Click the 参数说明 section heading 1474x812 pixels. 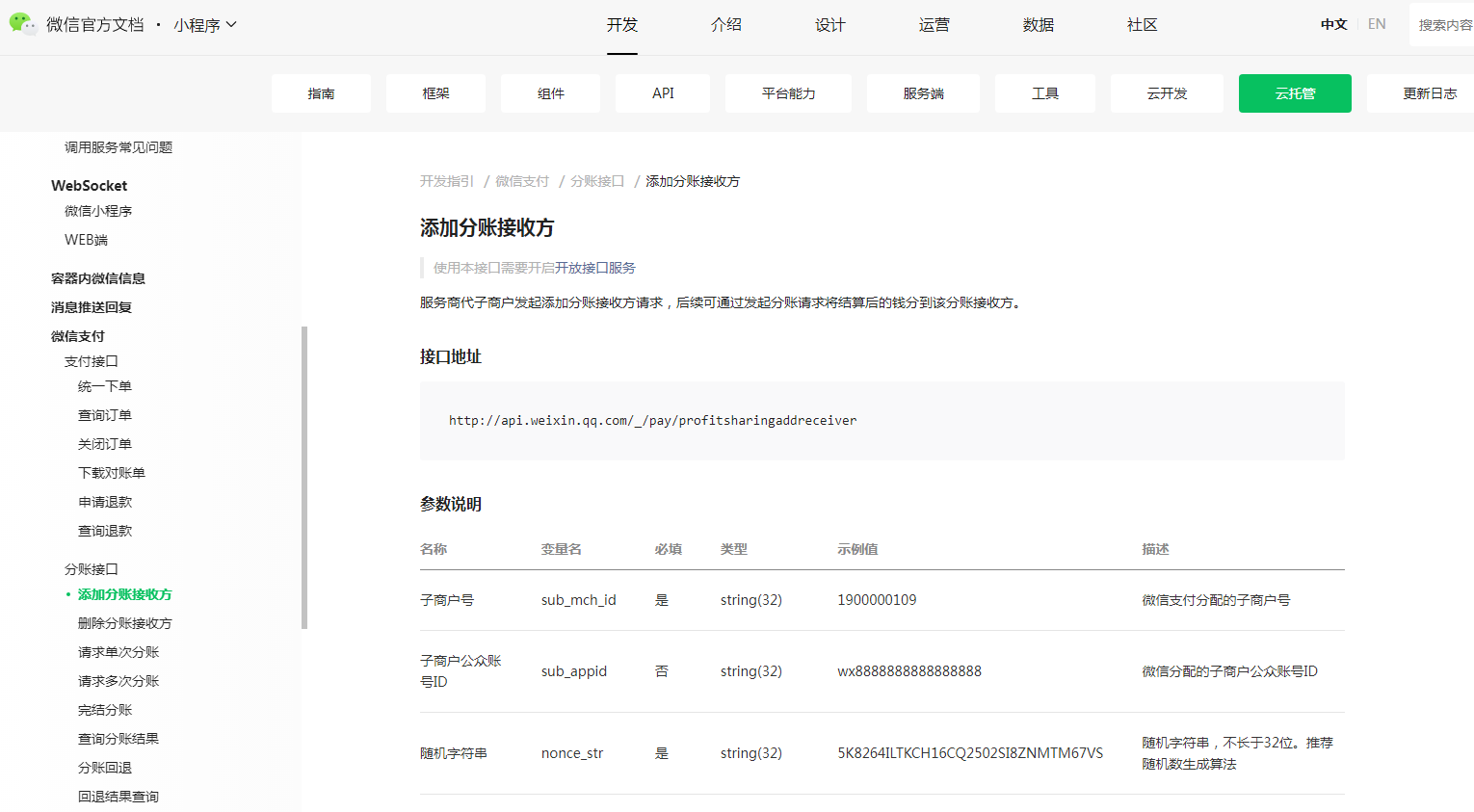pos(451,505)
